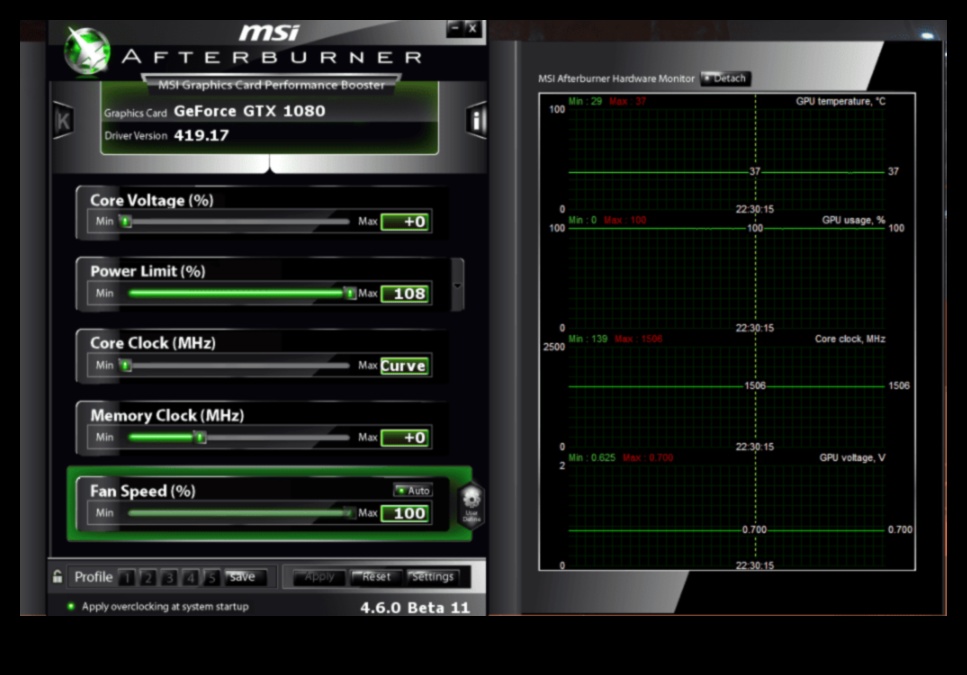
Task: Click the Memory Clock slider handle
Action: [x=200, y=437]
